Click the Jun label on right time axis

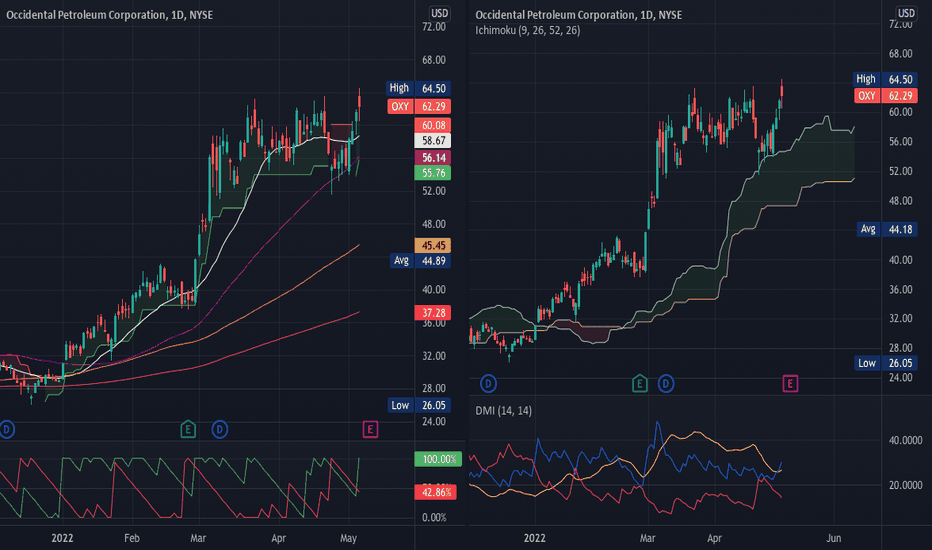[x=834, y=538]
